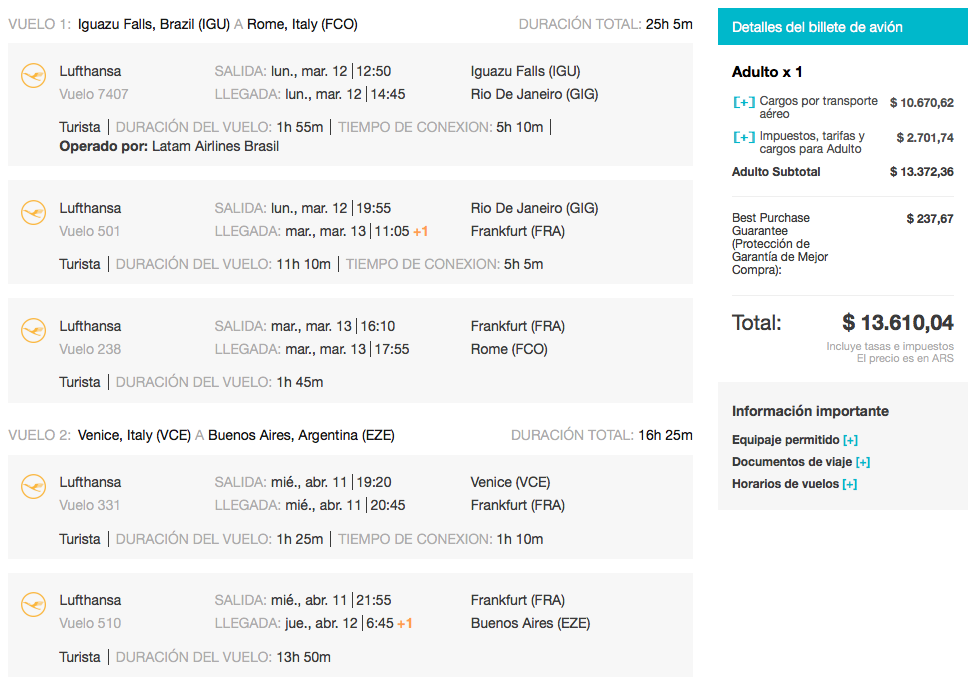The image size is (975, 685).
Task: Select the Detalles del billete de avión header
Action: click(843, 27)
